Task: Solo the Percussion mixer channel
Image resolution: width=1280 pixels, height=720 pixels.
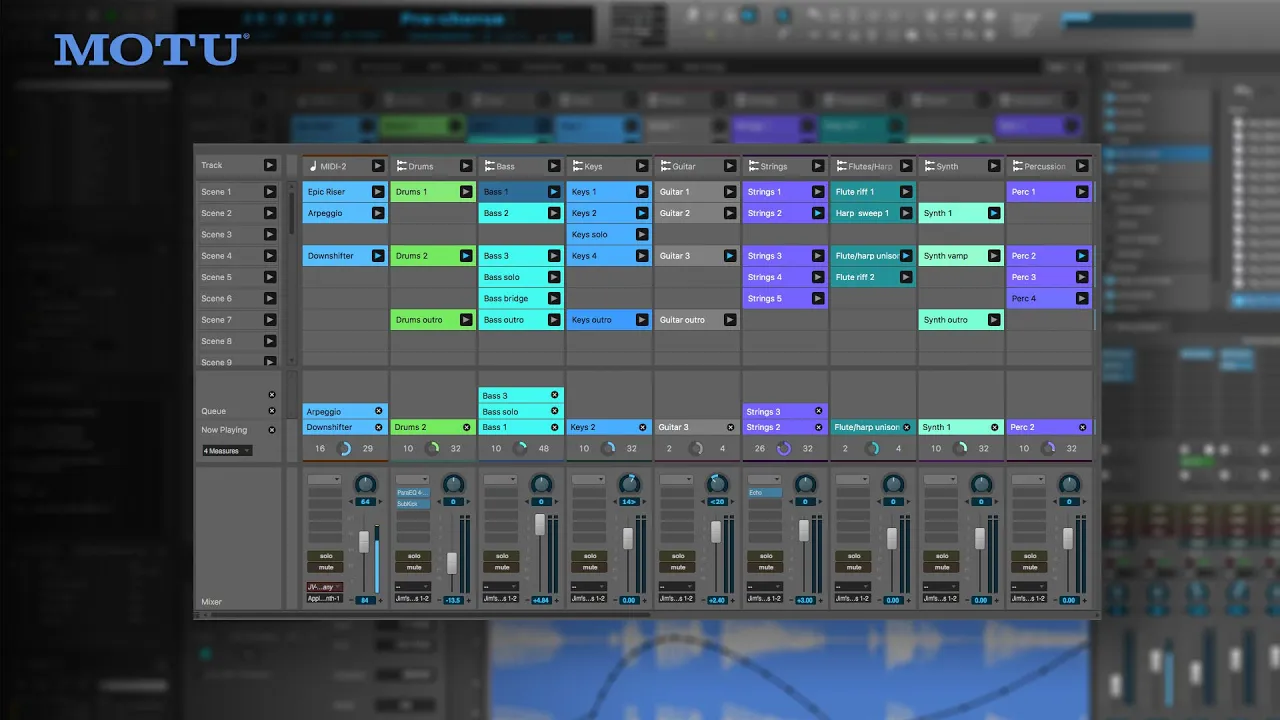Action: (1030, 556)
